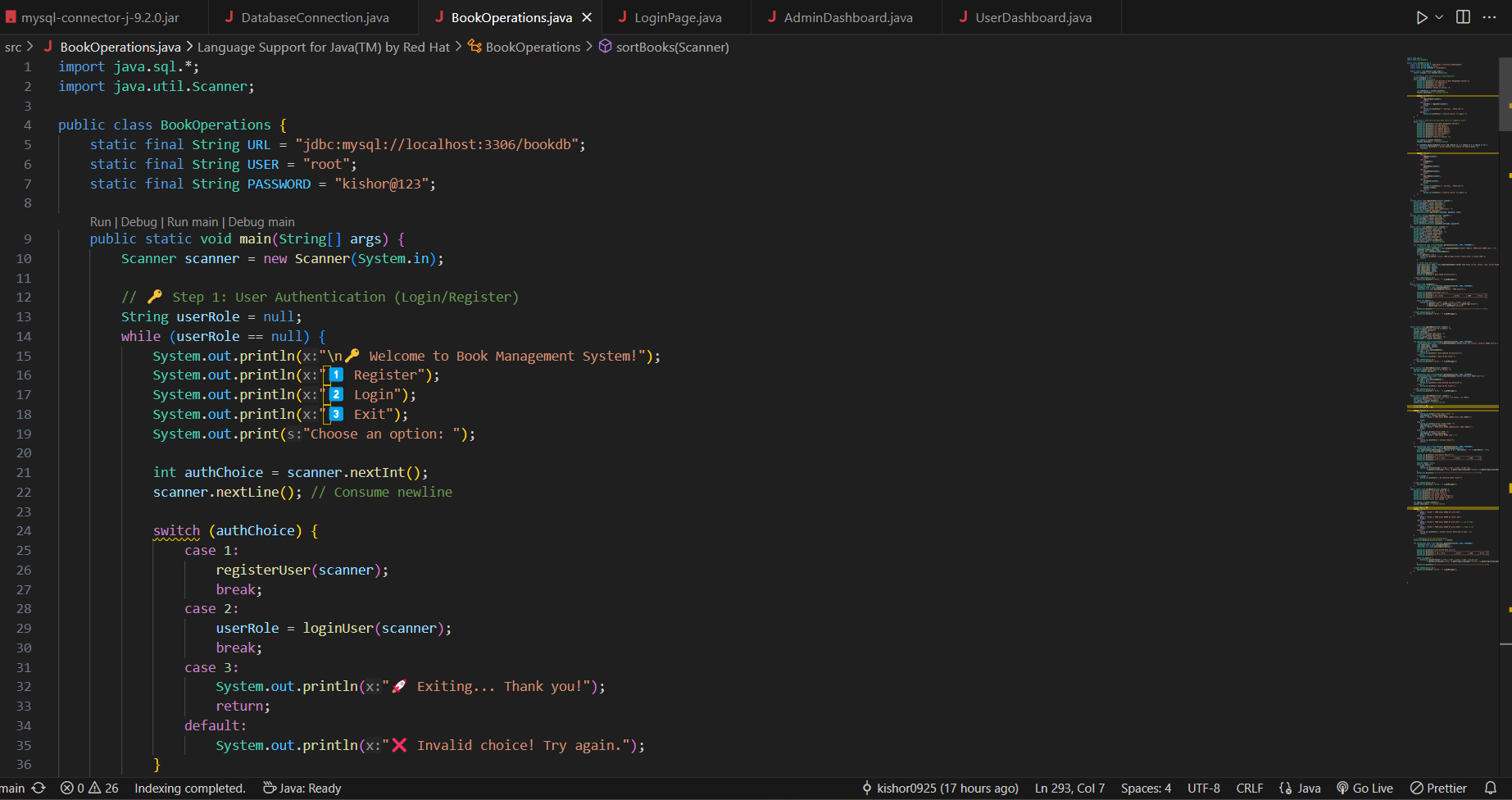Click the Run code lens link
This screenshot has width=1512, height=800.
[x=100, y=222]
